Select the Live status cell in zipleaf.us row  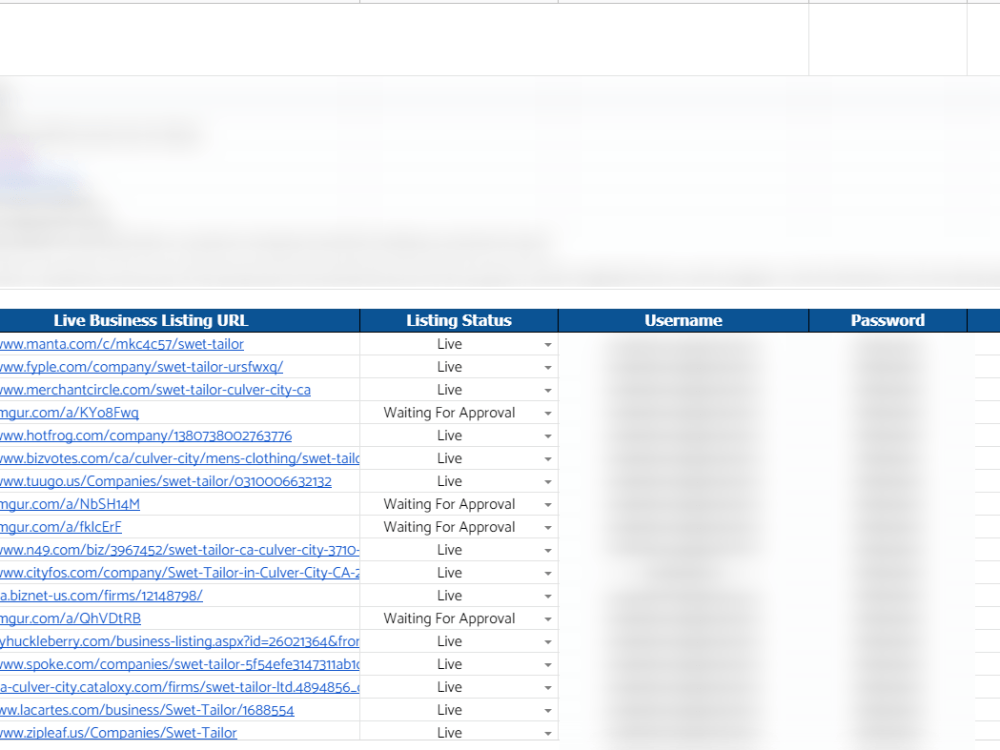point(459,733)
